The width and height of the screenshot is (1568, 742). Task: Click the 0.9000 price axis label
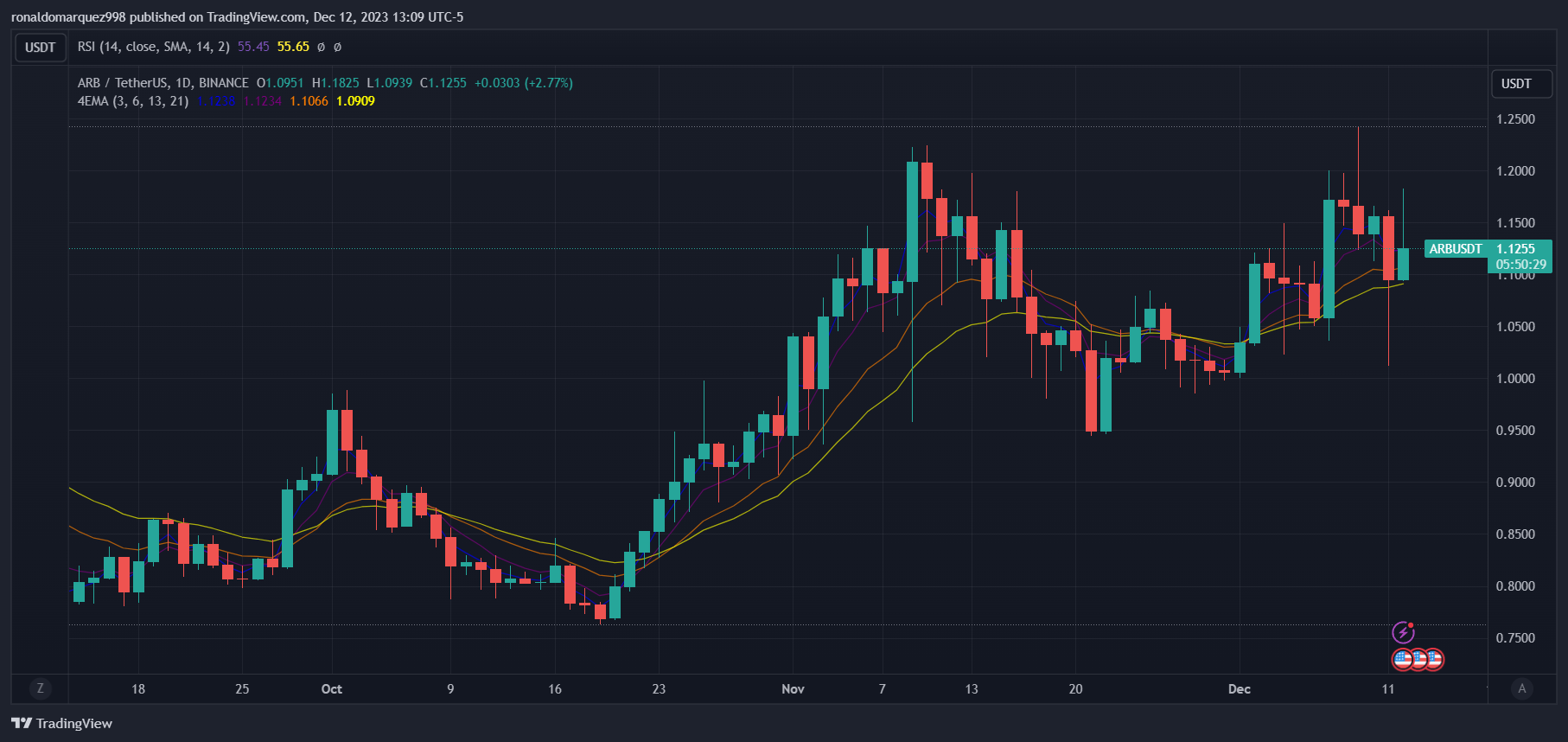pos(1516,483)
